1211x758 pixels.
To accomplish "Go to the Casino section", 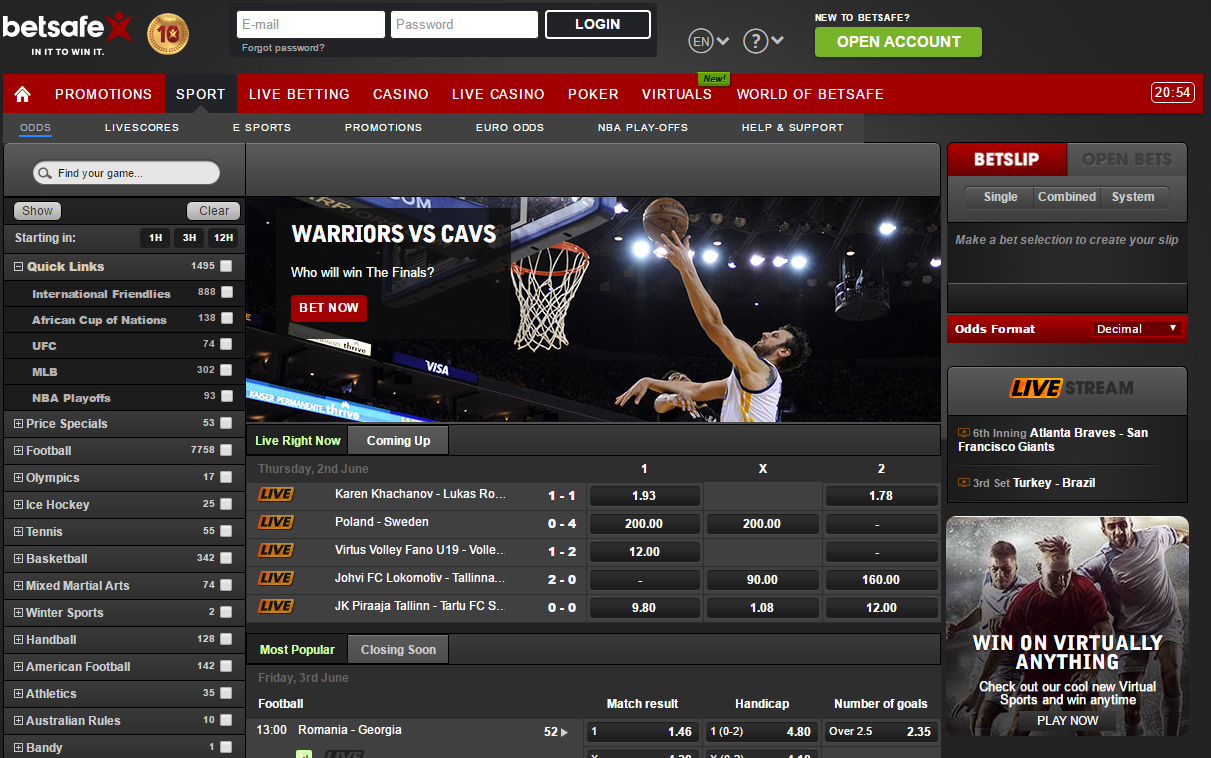I will pos(400,94).
